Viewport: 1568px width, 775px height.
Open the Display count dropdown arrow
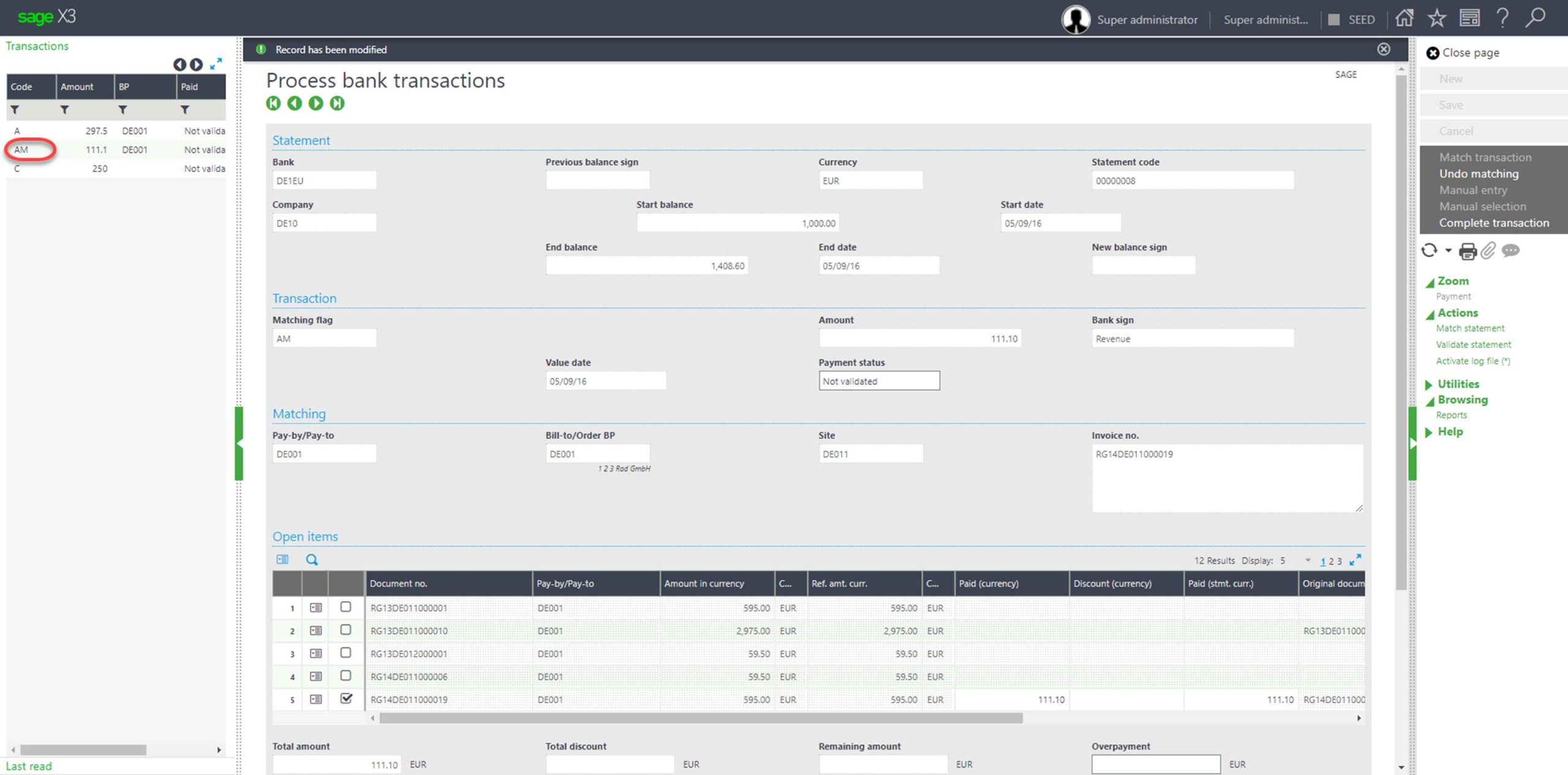(x=1308, y=560)
